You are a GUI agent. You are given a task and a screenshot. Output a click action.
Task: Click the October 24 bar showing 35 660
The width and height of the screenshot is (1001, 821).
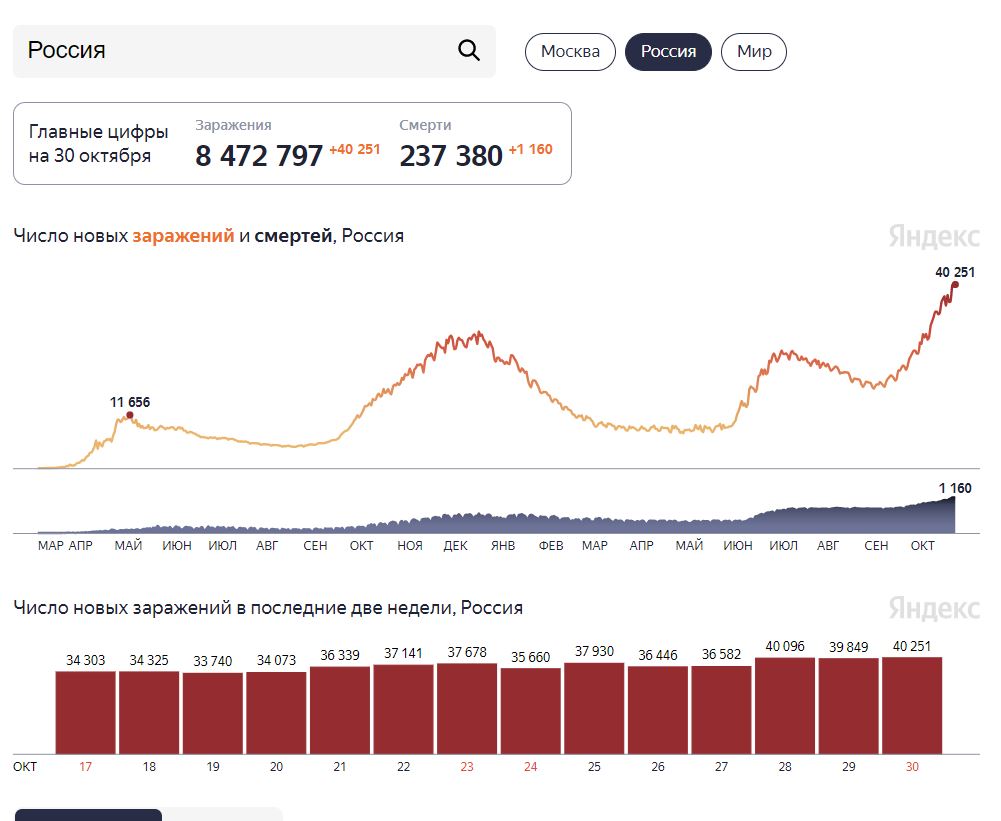point(531,711)
